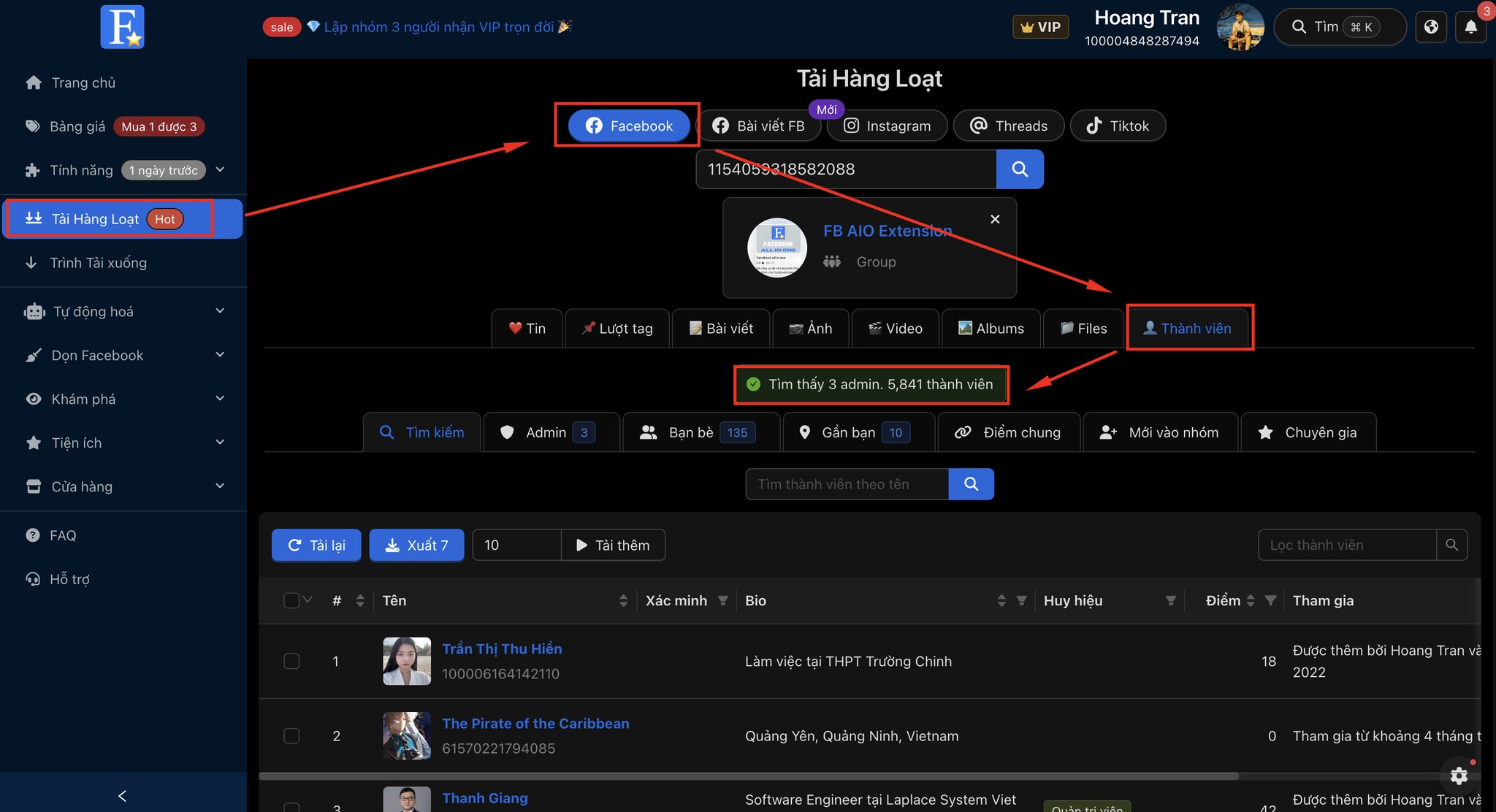Image resolution: width=1496 pixels, height=812 pixels.
Task: Click the group ID search input field
Action: 846,169
